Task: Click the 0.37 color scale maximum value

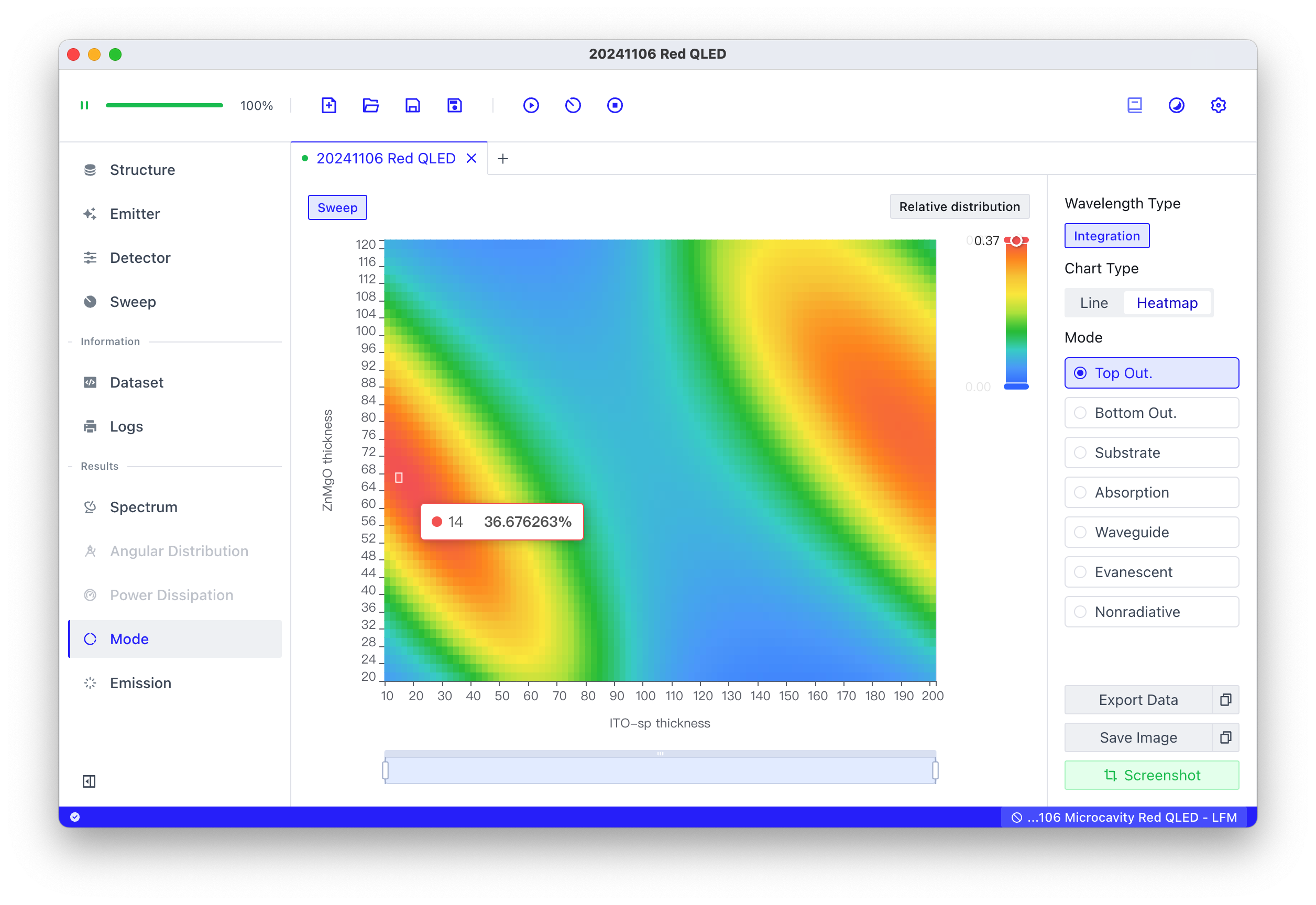Action: [986, 241]
